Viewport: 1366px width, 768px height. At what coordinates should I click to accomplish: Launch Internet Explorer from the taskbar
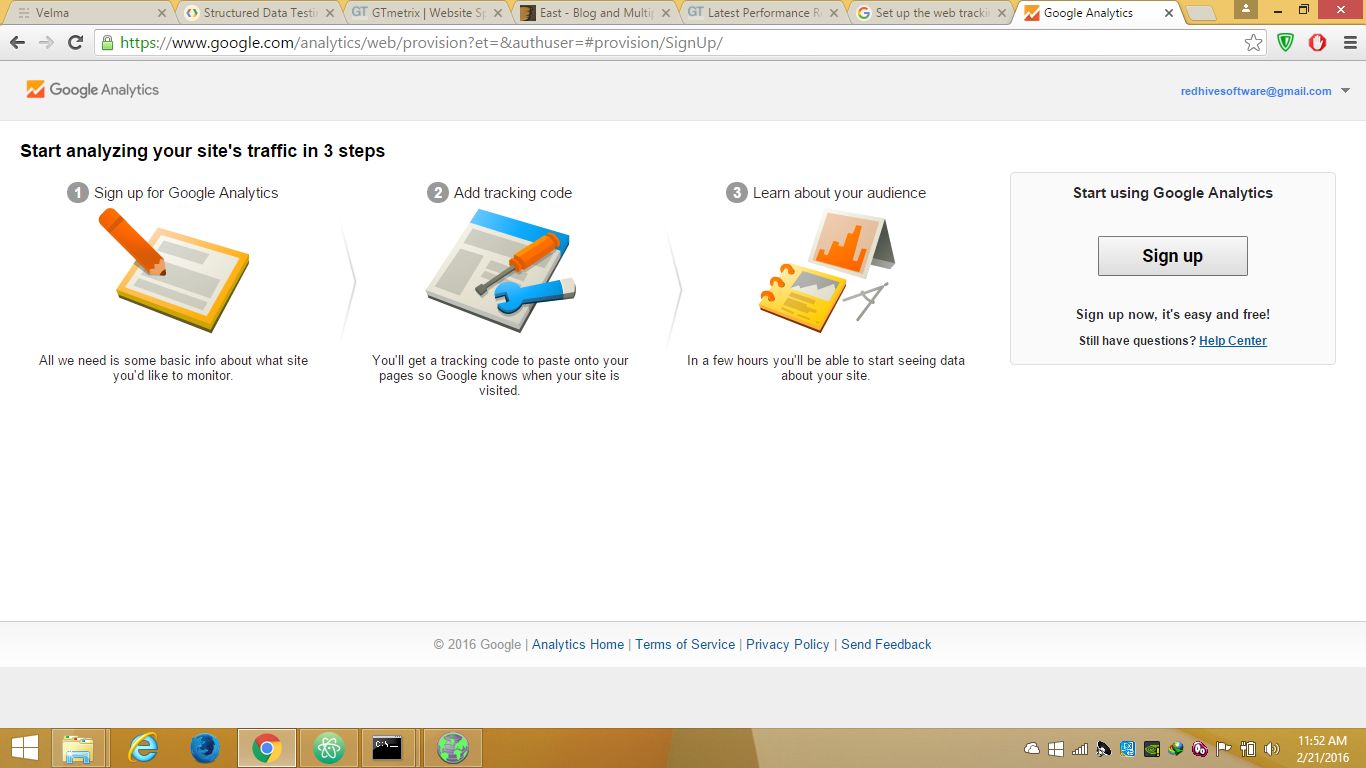(144, 748)
